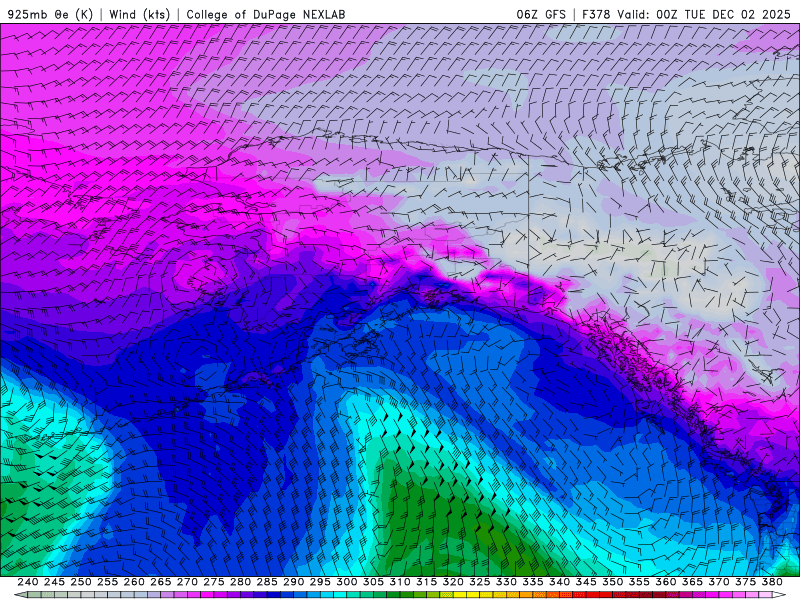
Task: Select the 340 value on the color scale
Action: coord(559,582)
